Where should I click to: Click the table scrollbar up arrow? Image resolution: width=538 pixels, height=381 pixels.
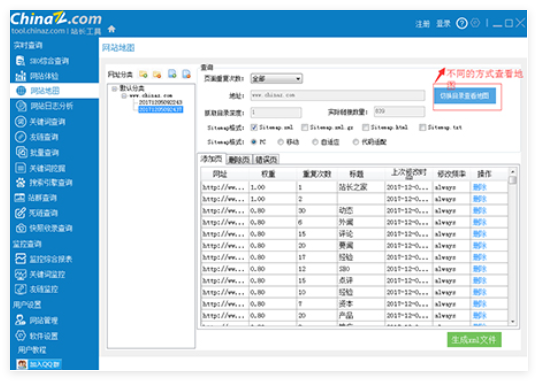click(x=512, y=171)
